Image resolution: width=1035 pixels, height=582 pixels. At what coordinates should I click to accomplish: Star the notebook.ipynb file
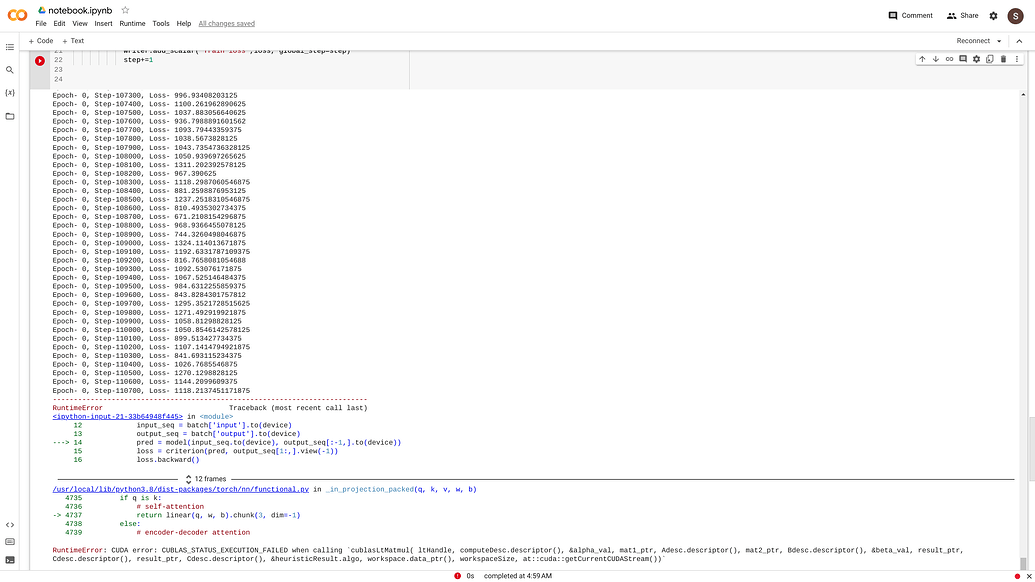(x=125, y=10)
